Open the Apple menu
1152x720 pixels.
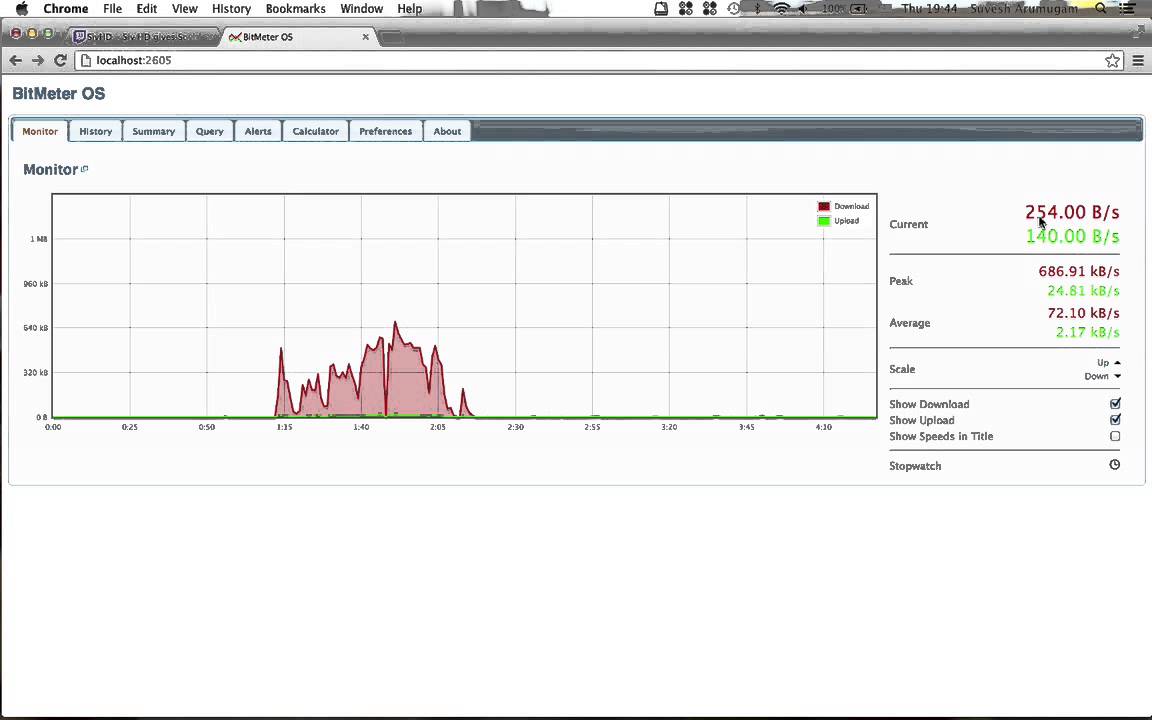point(21,9)
